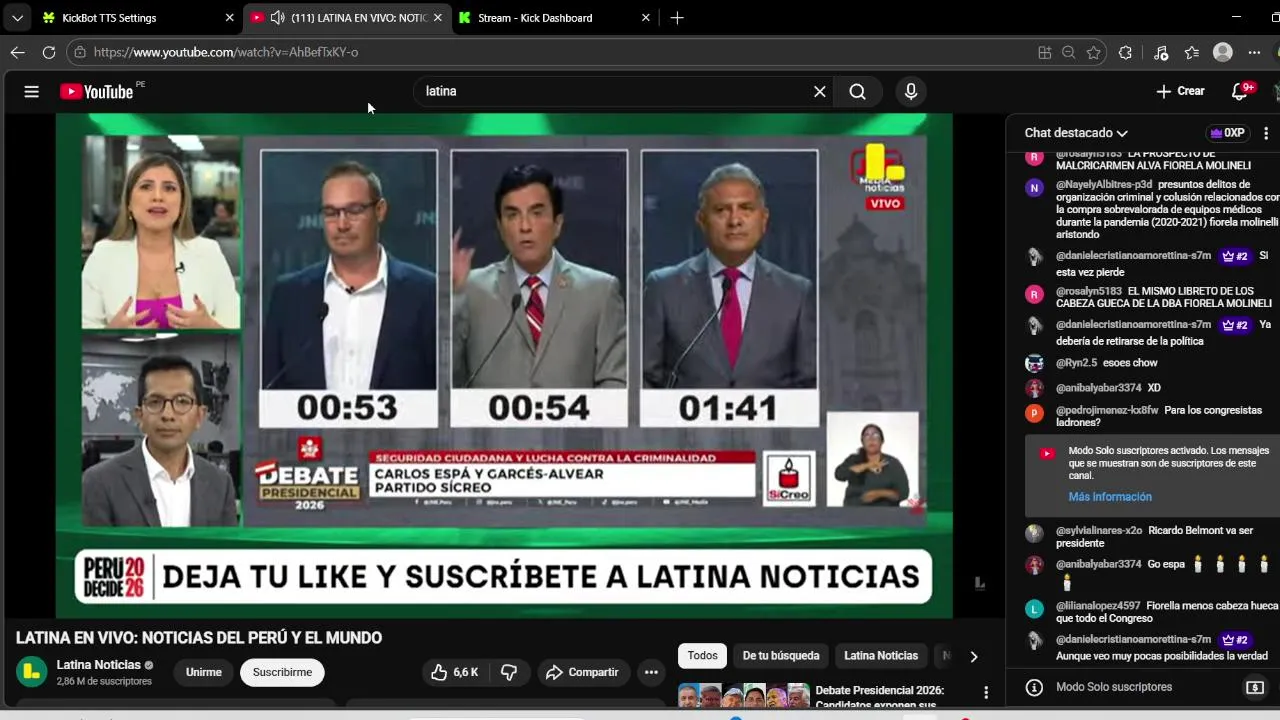Open more actions ellipsis below video
1280x720 pixels.
(651, 672)
